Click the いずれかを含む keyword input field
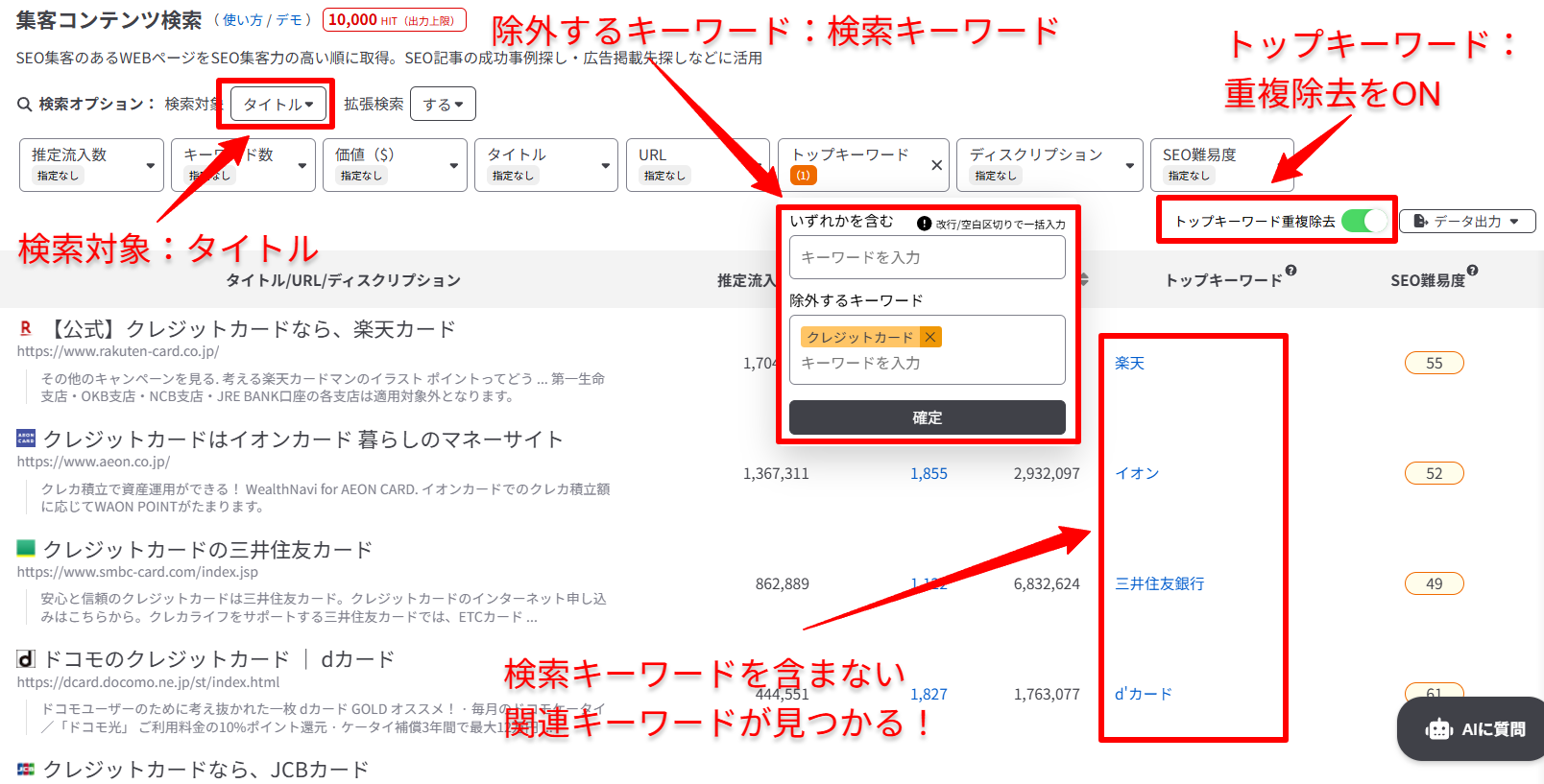Image resolution: width=1544 pixels, height=784 pixels. tap(928, 257)
